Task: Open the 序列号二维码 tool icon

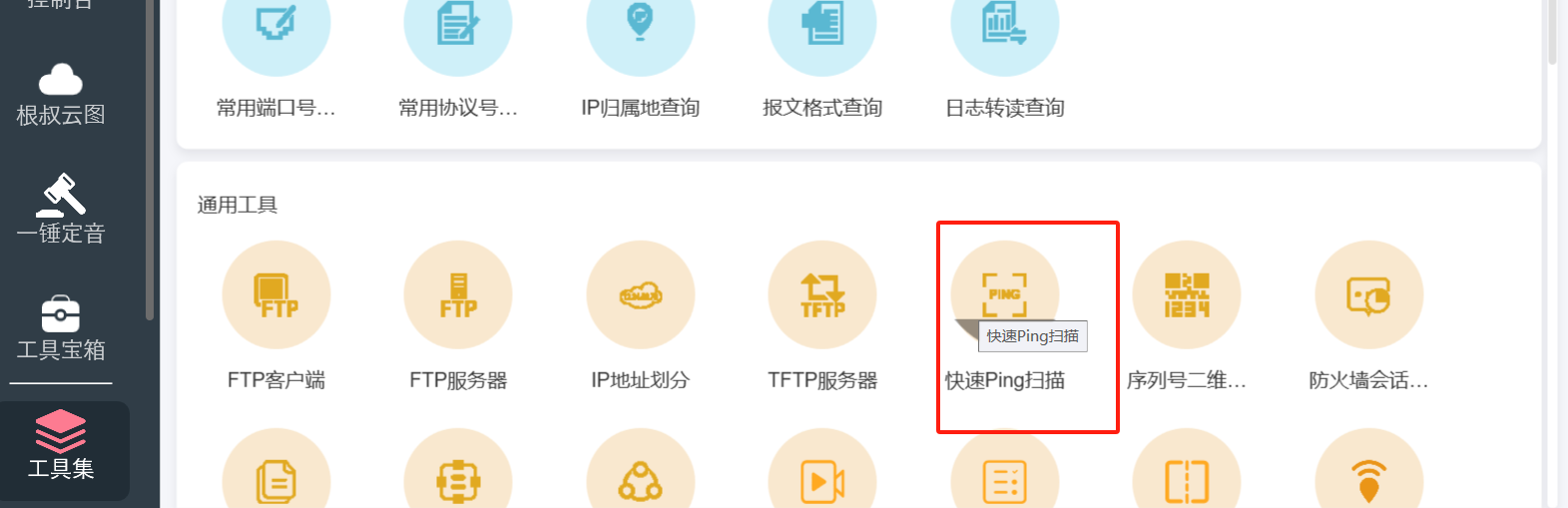Action: 1187,295
